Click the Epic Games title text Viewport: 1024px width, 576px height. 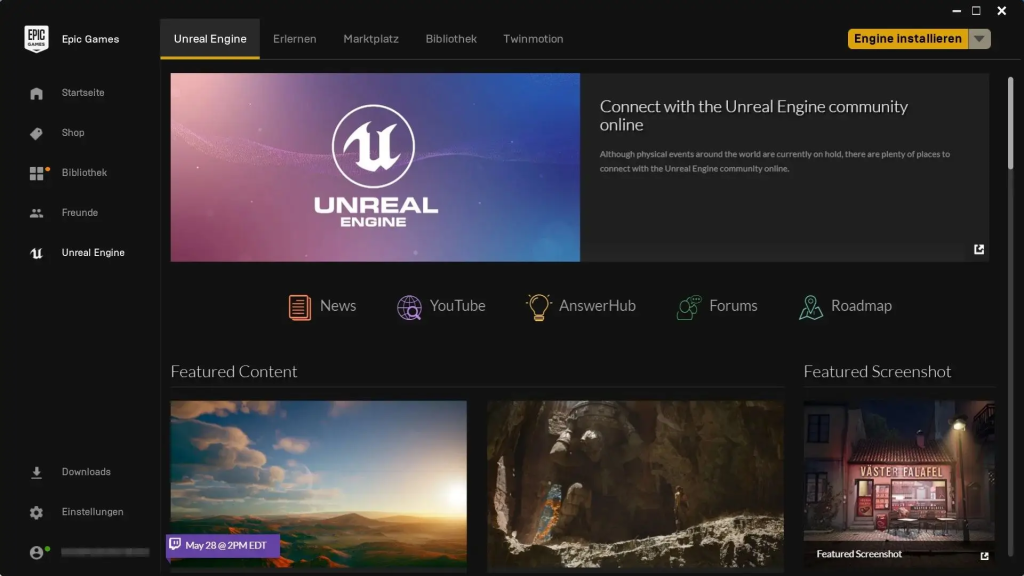[x=90, y=39]
